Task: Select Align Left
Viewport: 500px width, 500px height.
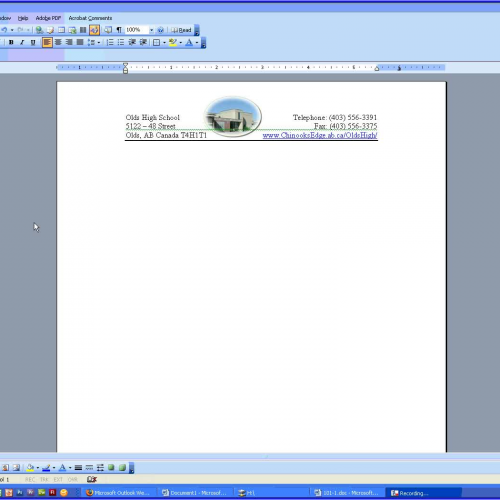Action: click(47, 42)
